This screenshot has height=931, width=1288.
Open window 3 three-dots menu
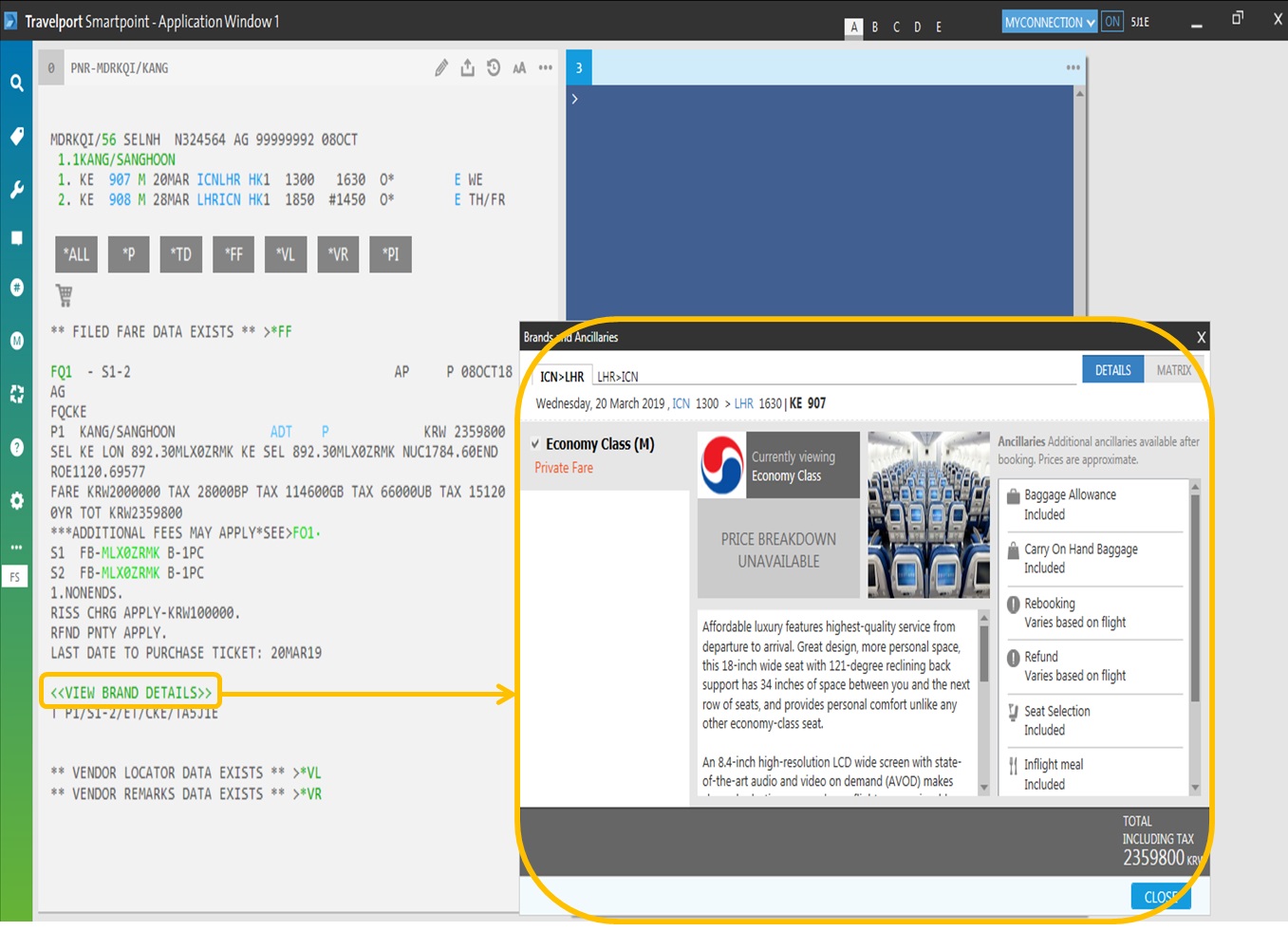pos(1073,67)
